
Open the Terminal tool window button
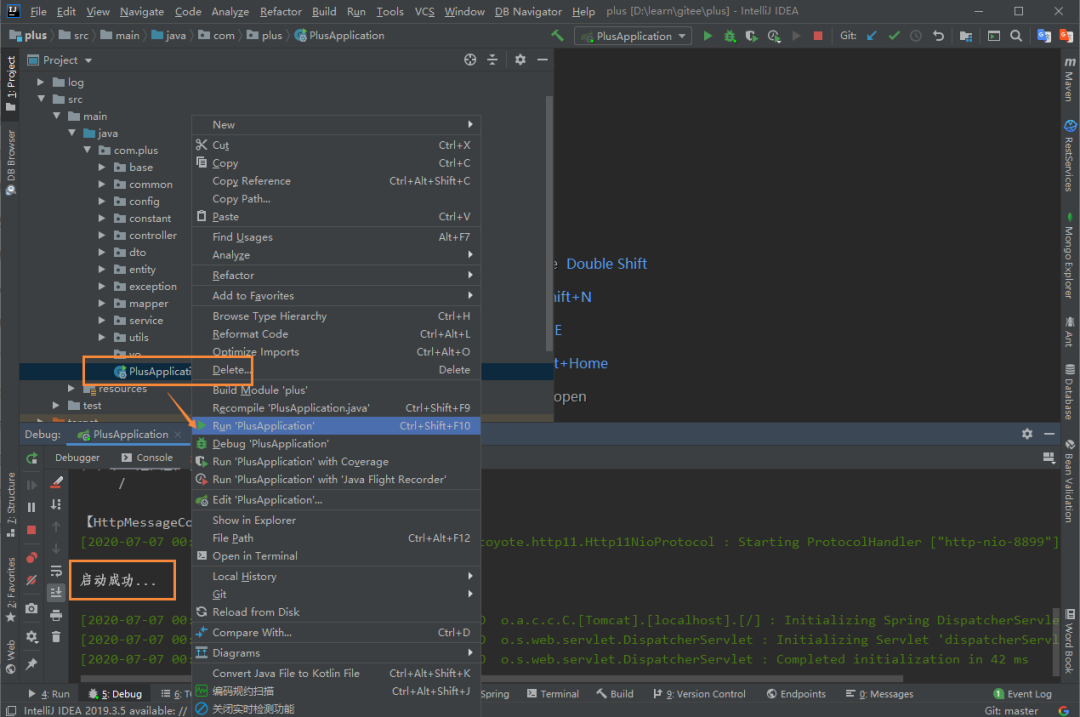tap(553, 694)
